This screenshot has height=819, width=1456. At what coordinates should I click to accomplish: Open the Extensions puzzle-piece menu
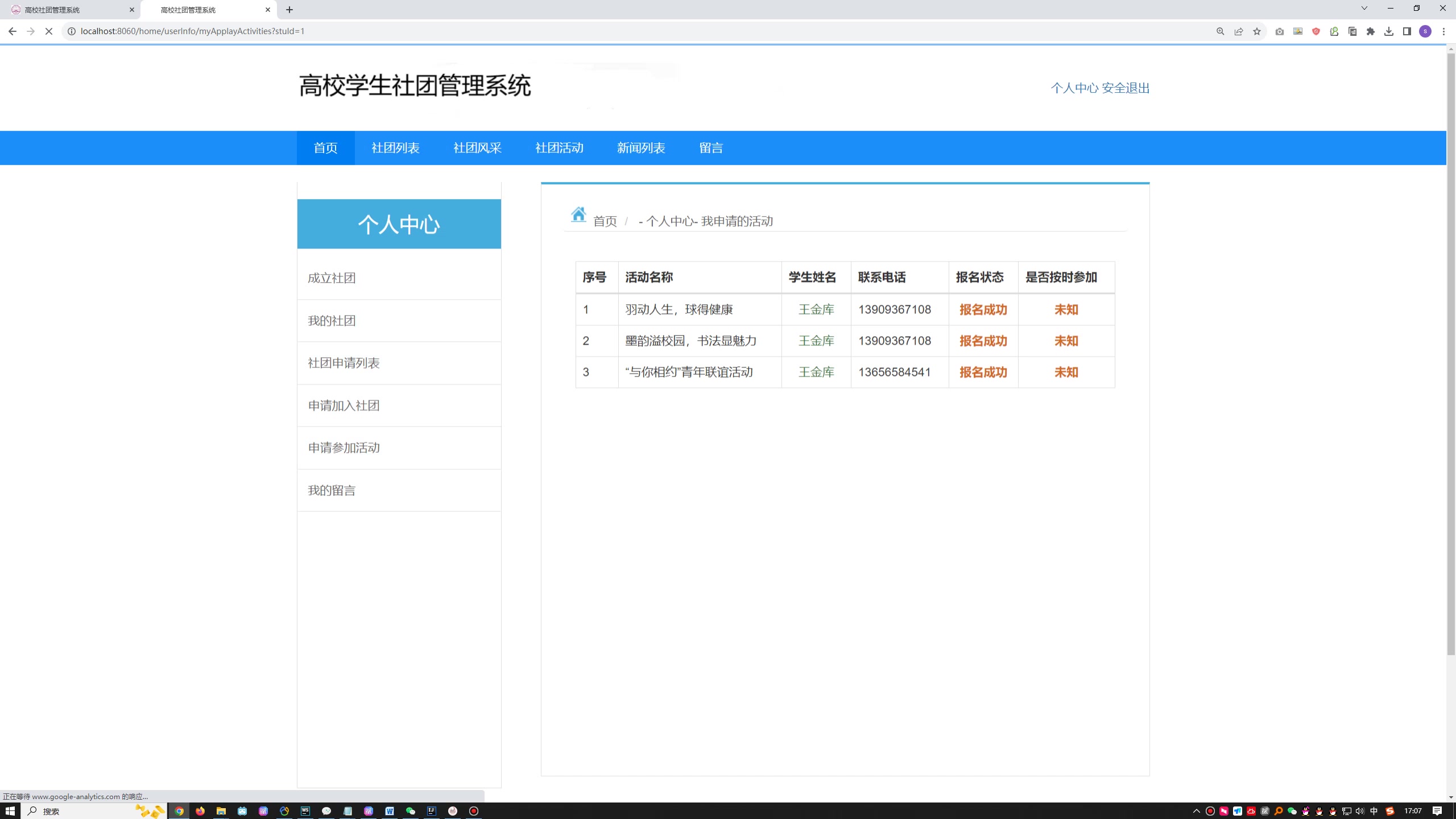pos(1371,31)
